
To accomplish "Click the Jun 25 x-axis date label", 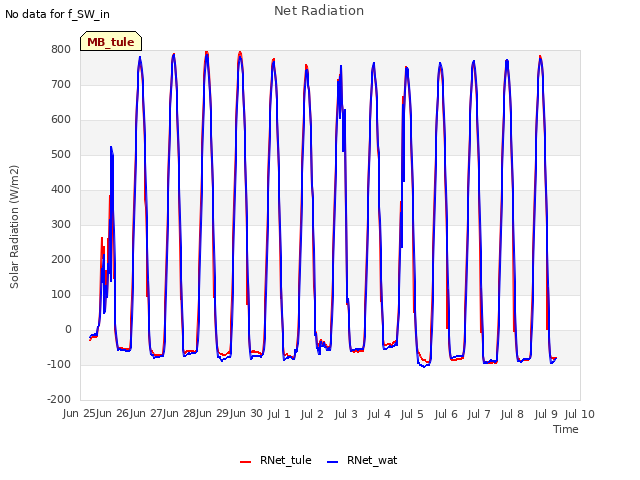I will coord(80,414).
